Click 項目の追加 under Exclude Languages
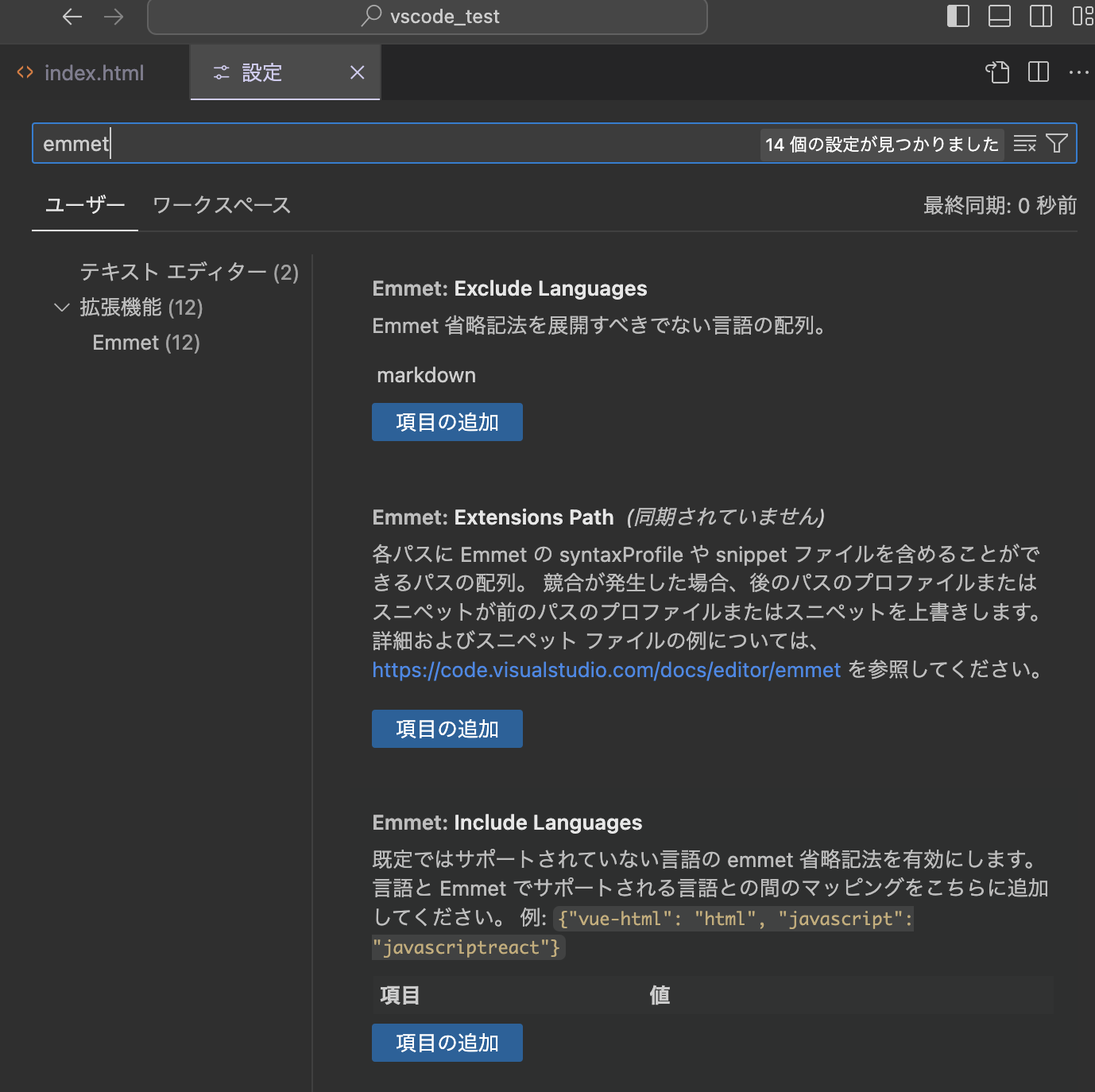Image resolution: width=1095 pixels, height=1092 pixels. tap(447, 422)
